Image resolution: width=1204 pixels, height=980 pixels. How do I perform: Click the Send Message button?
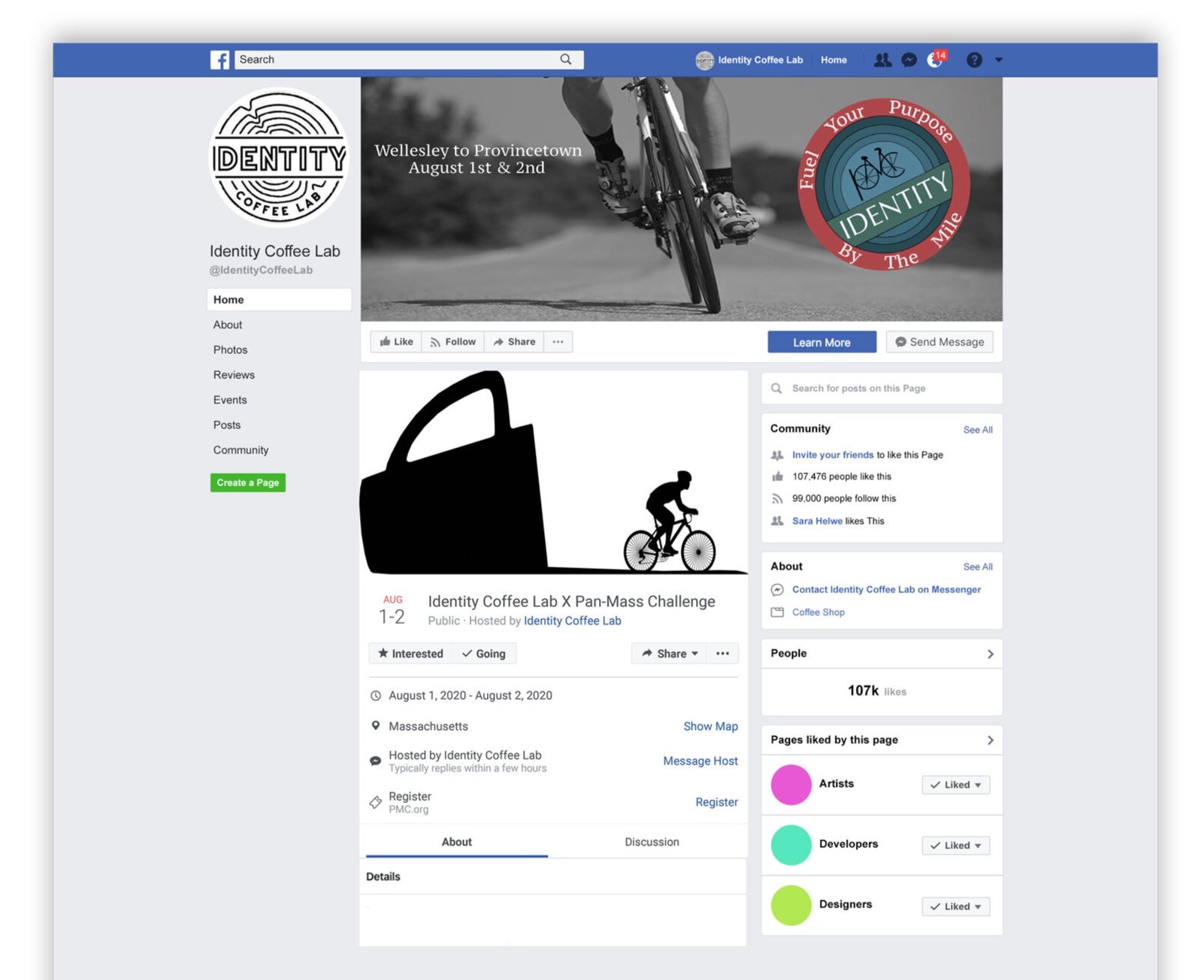pos(939,342)
